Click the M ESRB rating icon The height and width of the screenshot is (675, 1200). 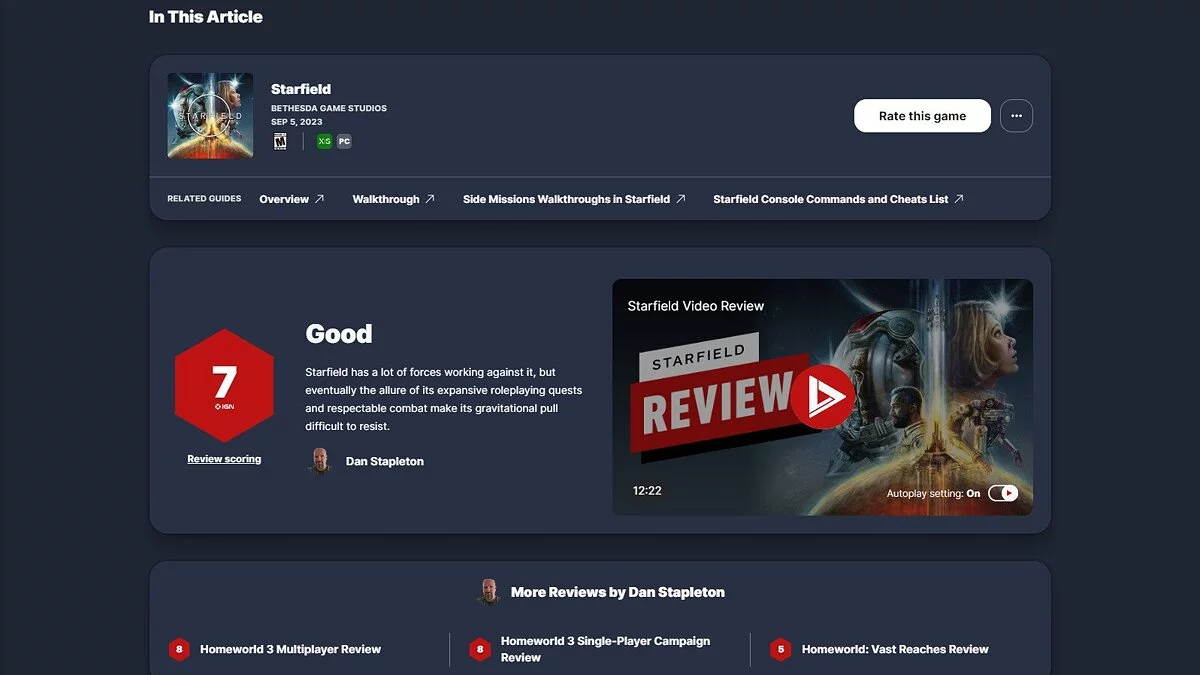pyautogui.click(x=280, y=142)
